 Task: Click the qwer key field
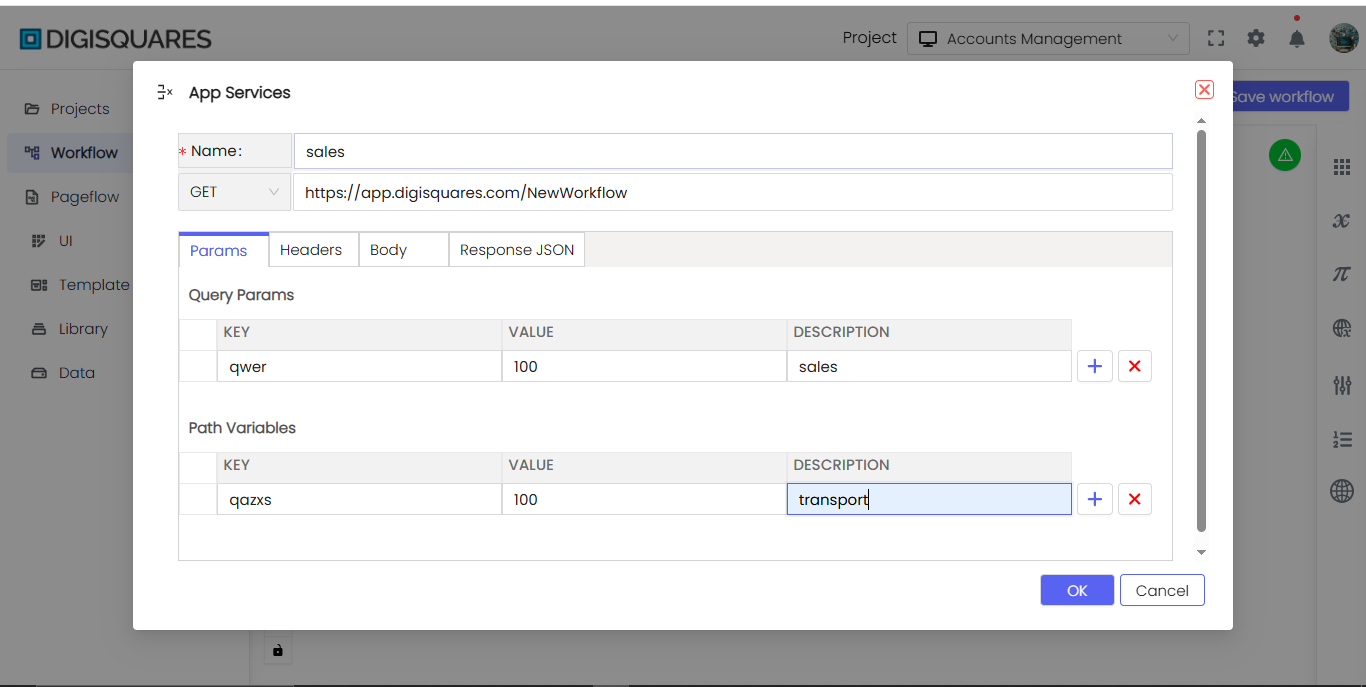359,366
